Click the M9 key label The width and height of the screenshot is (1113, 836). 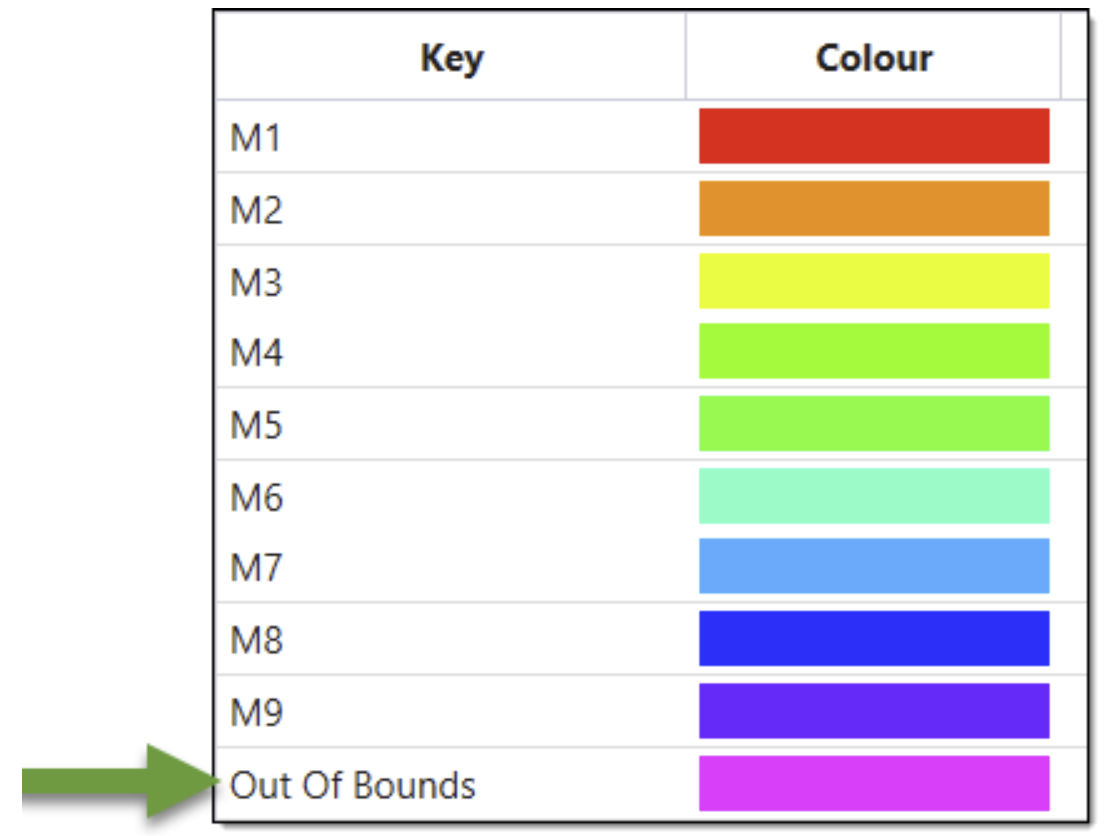pos(257,712)
